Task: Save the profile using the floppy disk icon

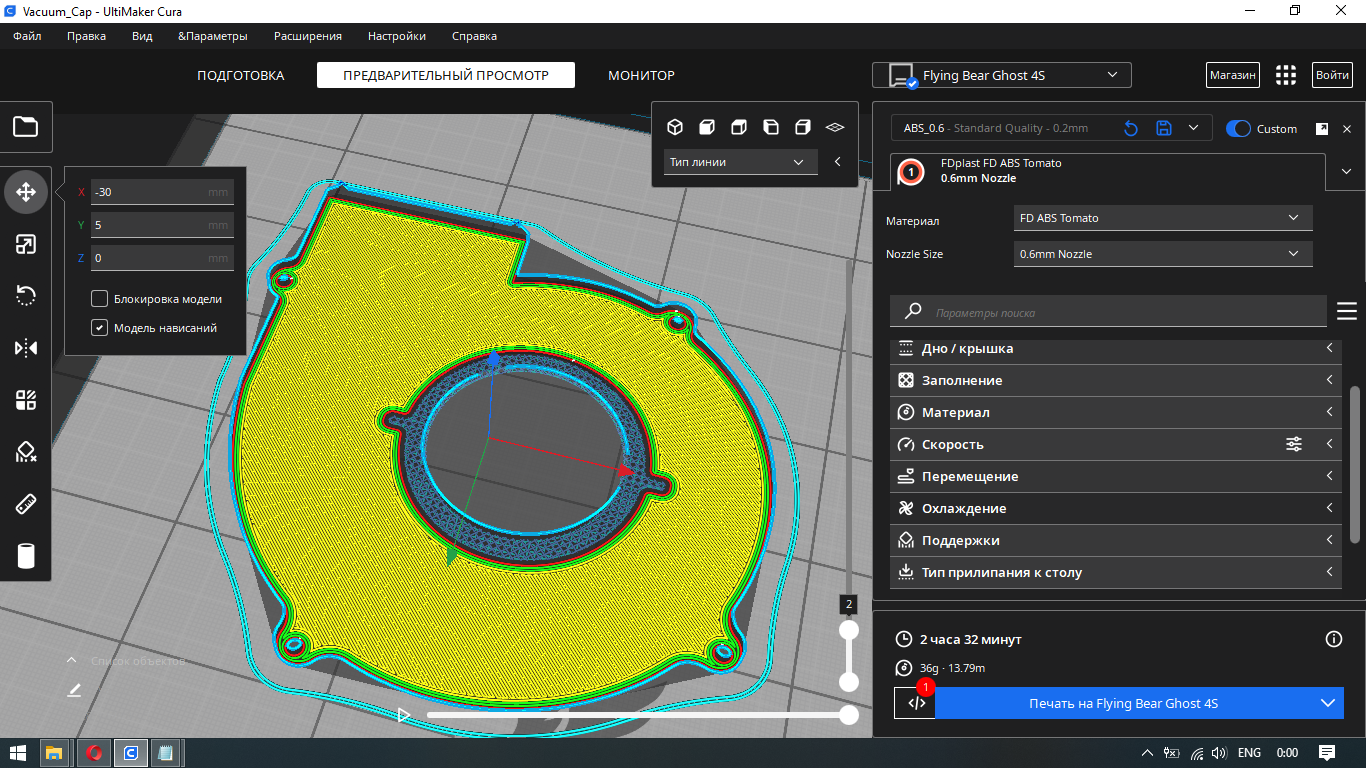Action: click(1163, 128)
